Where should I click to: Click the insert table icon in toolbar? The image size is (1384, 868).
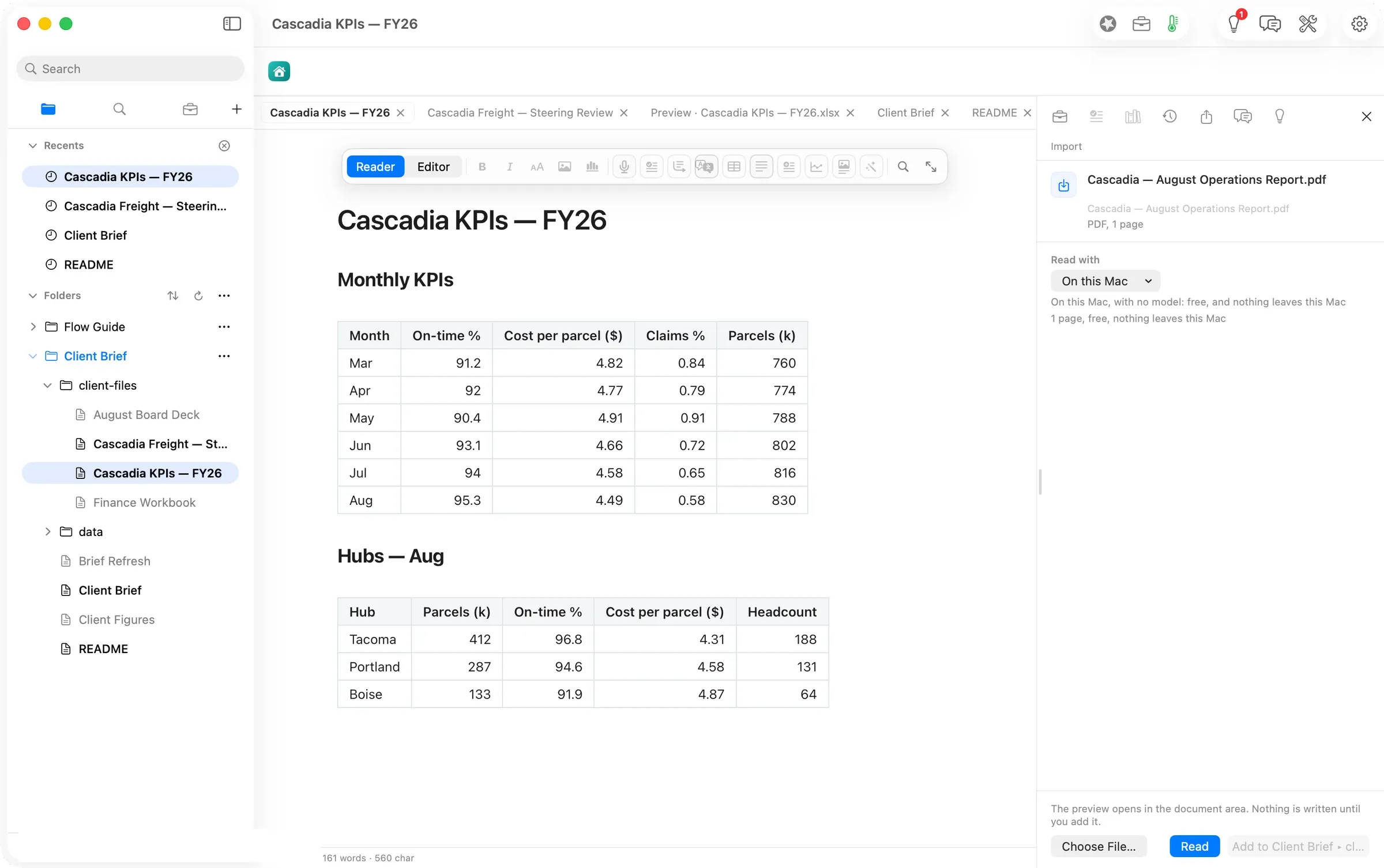[734, 167]
